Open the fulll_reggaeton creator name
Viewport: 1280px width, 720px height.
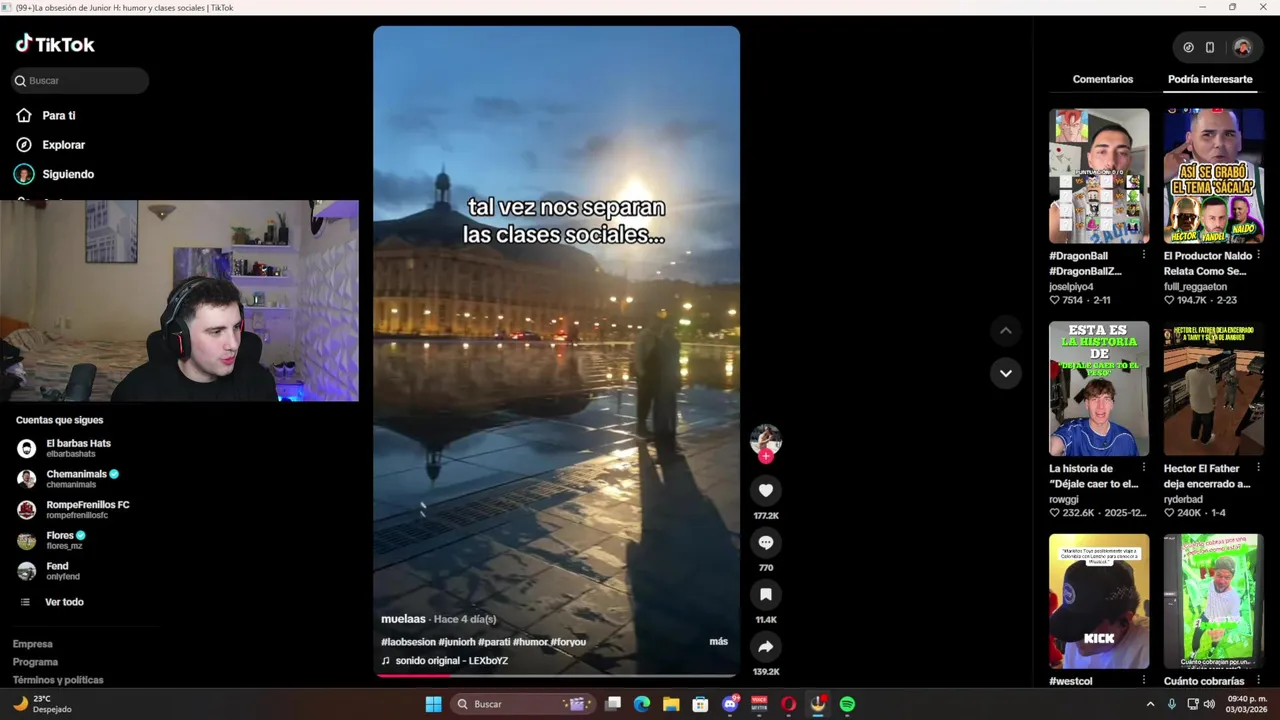coord(1195,287)
